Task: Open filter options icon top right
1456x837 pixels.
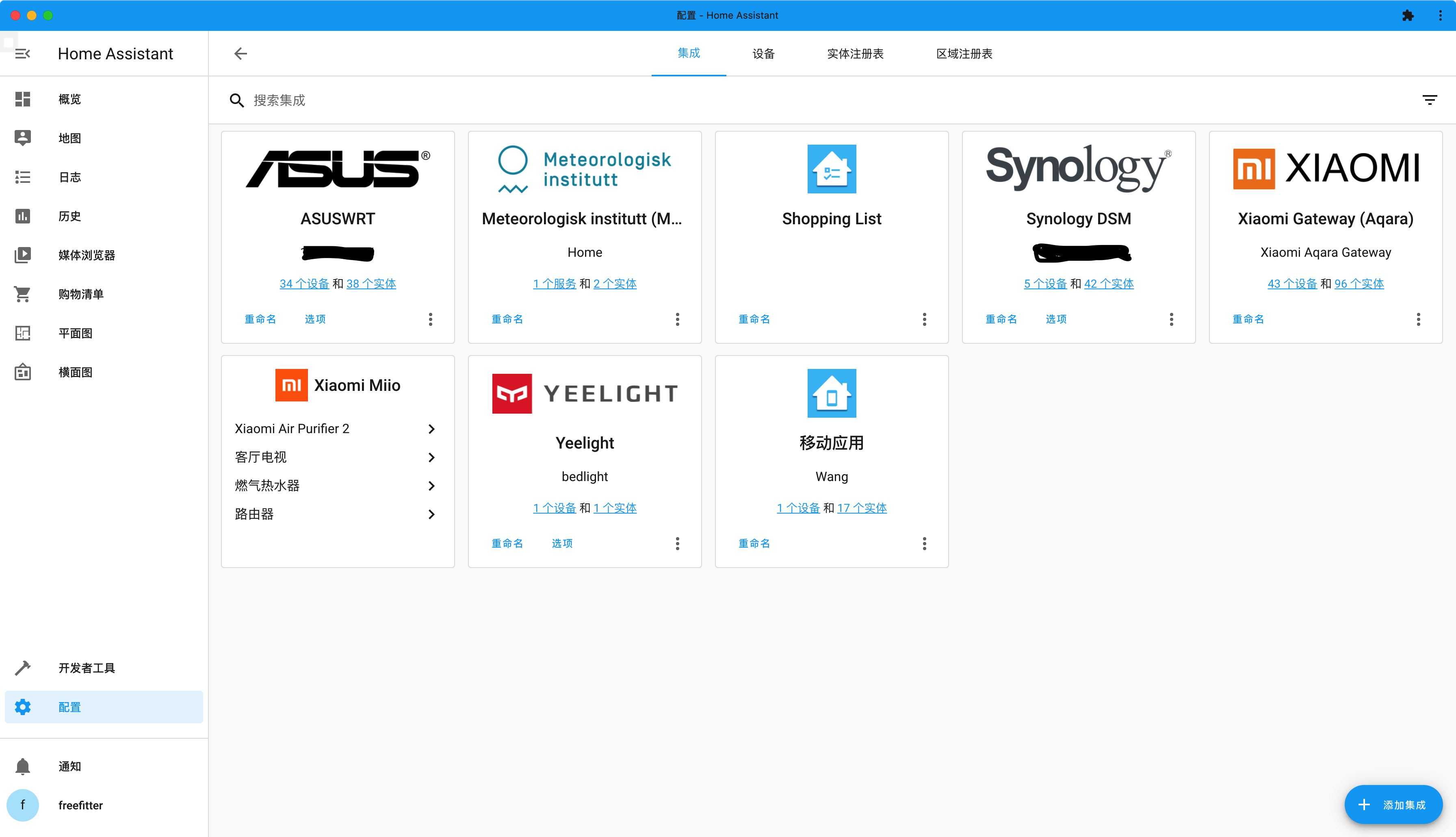Action: pyautogui.click(x=1430, y=100)
